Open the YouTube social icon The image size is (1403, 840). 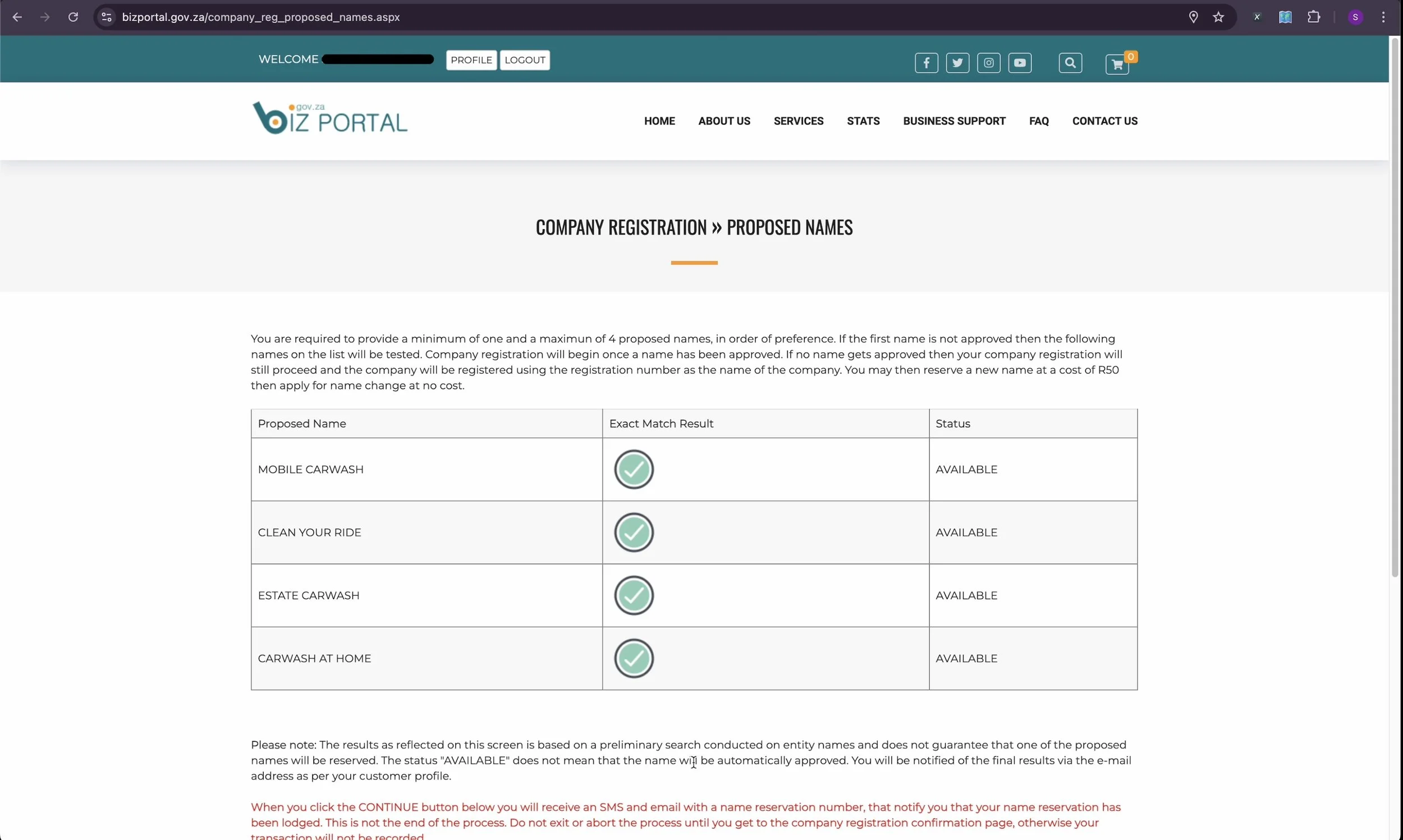click(x=1019, y=63)
